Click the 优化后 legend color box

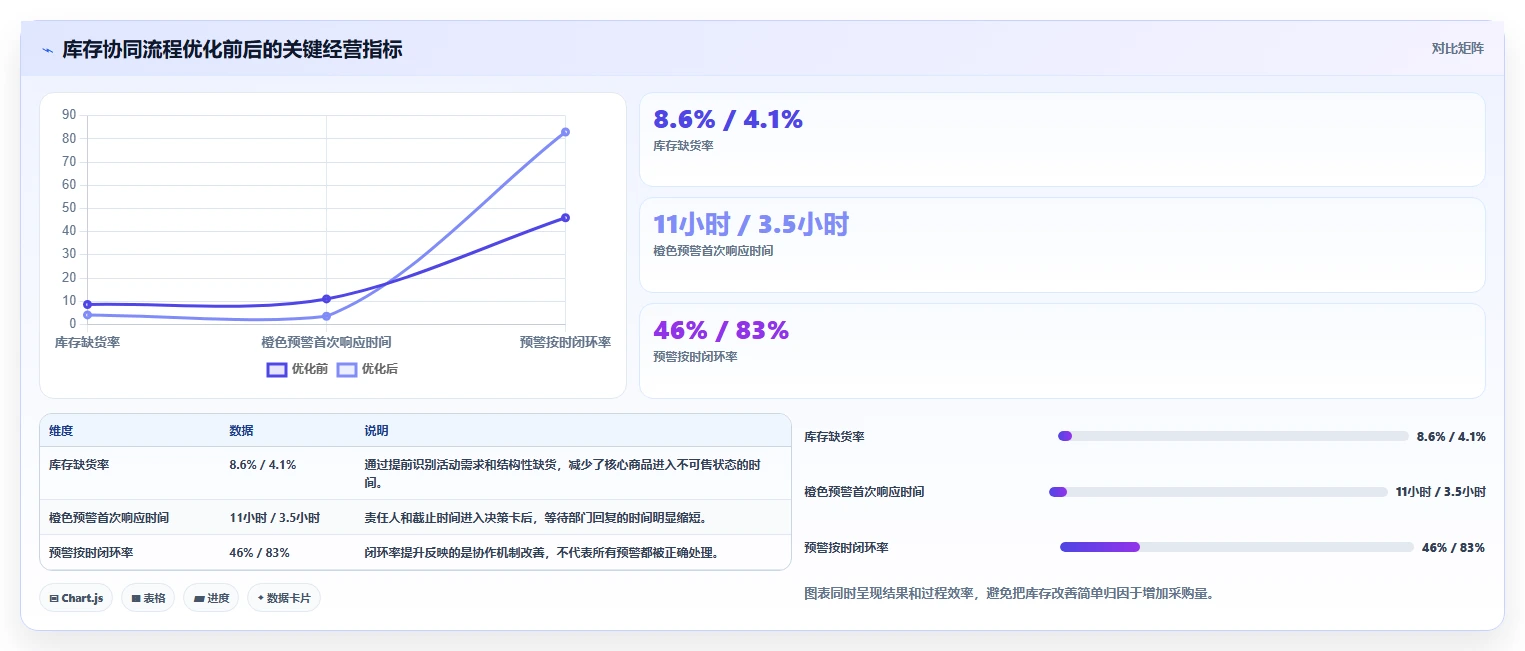point(347,370)
